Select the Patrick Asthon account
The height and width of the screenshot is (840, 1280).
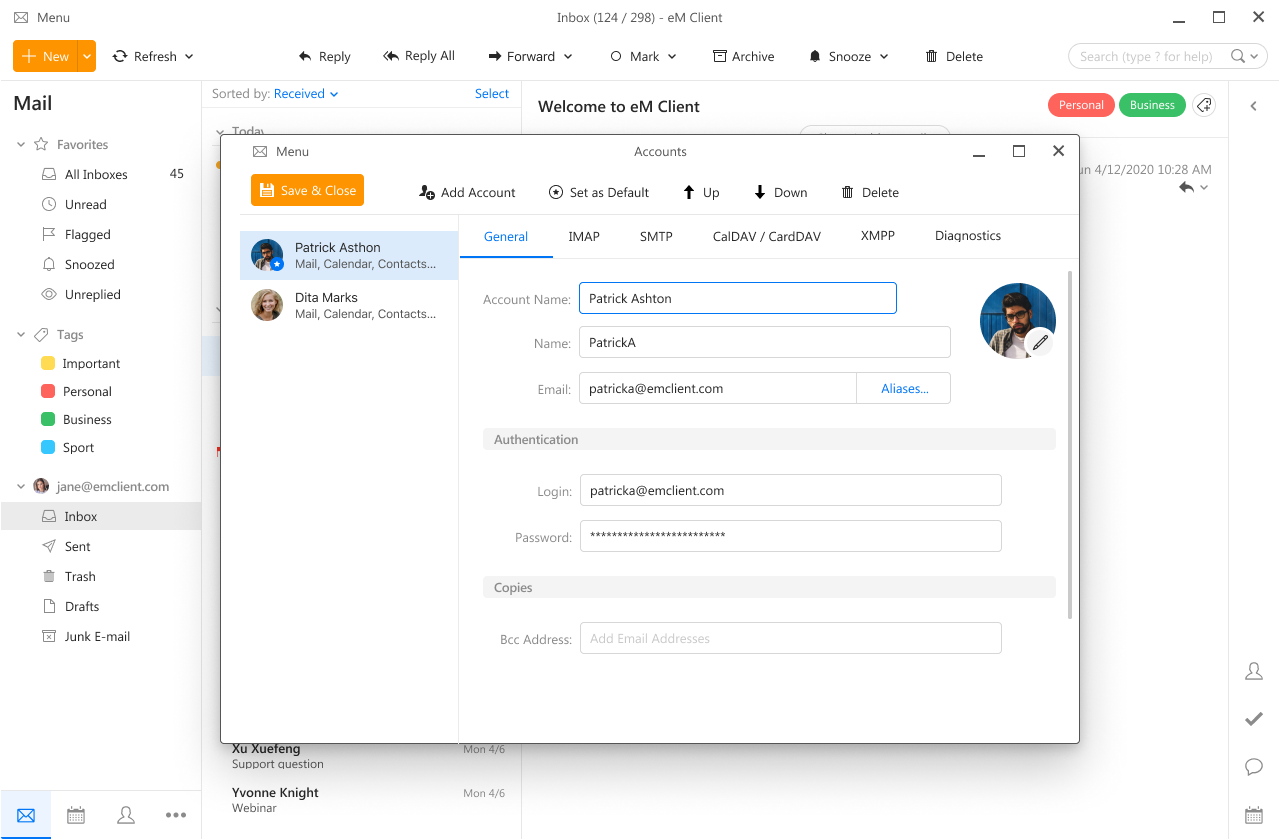pos(349,255)
